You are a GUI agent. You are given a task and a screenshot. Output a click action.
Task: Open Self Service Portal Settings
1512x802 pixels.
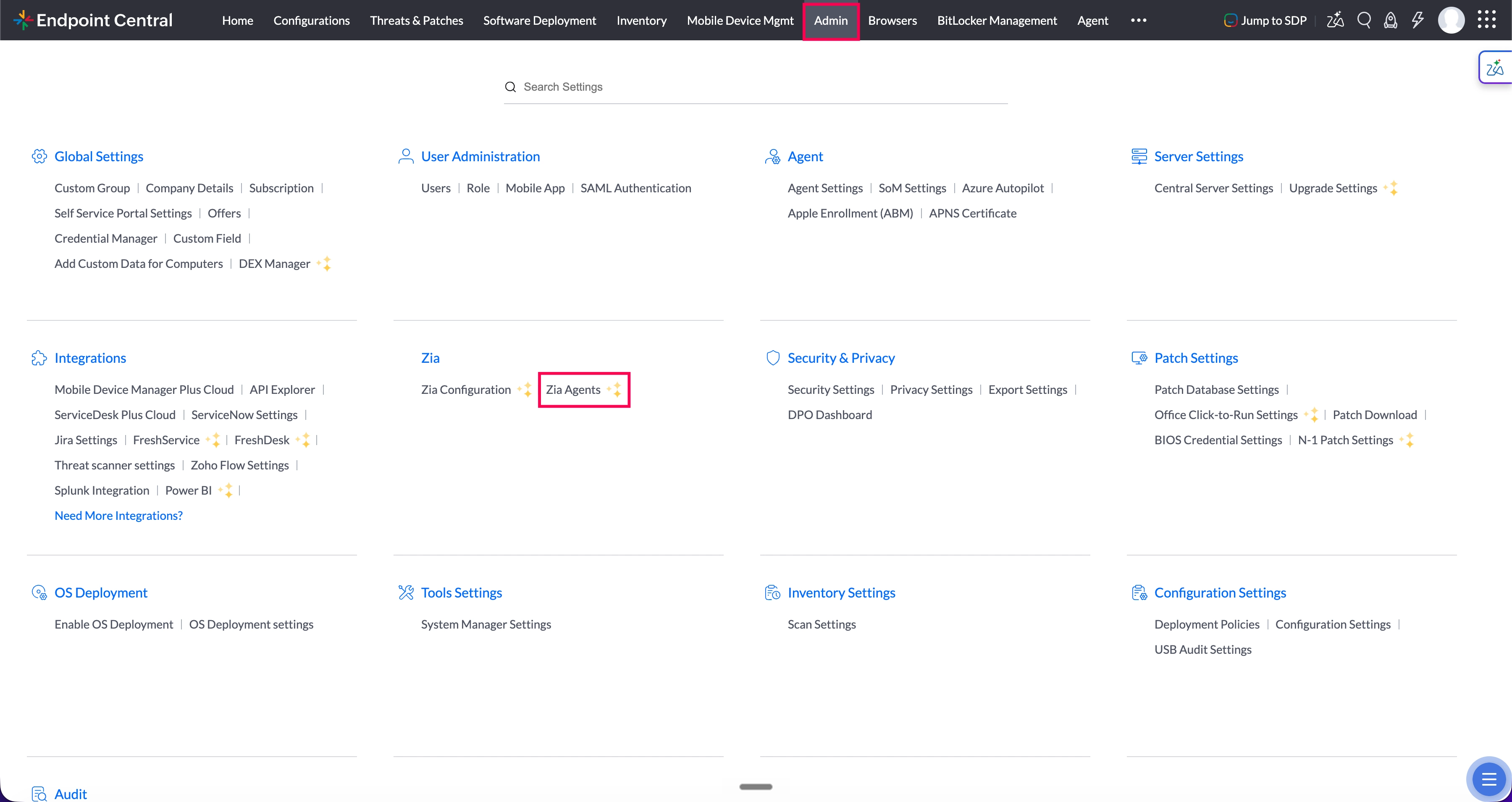[x=123, y=213]
